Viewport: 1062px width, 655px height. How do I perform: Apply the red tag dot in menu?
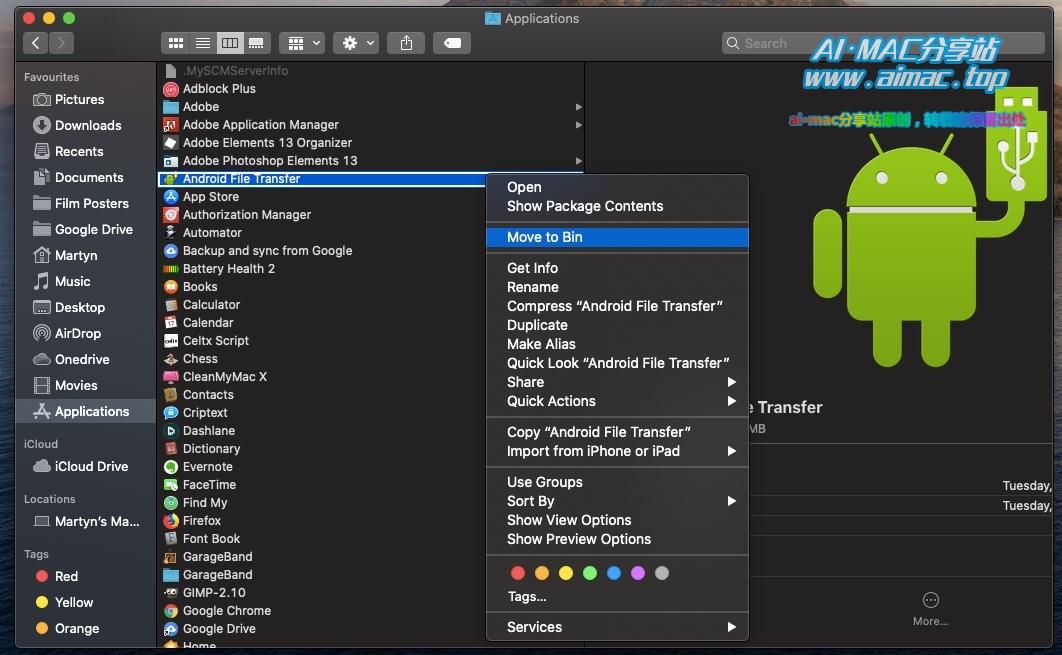(518, 574)
